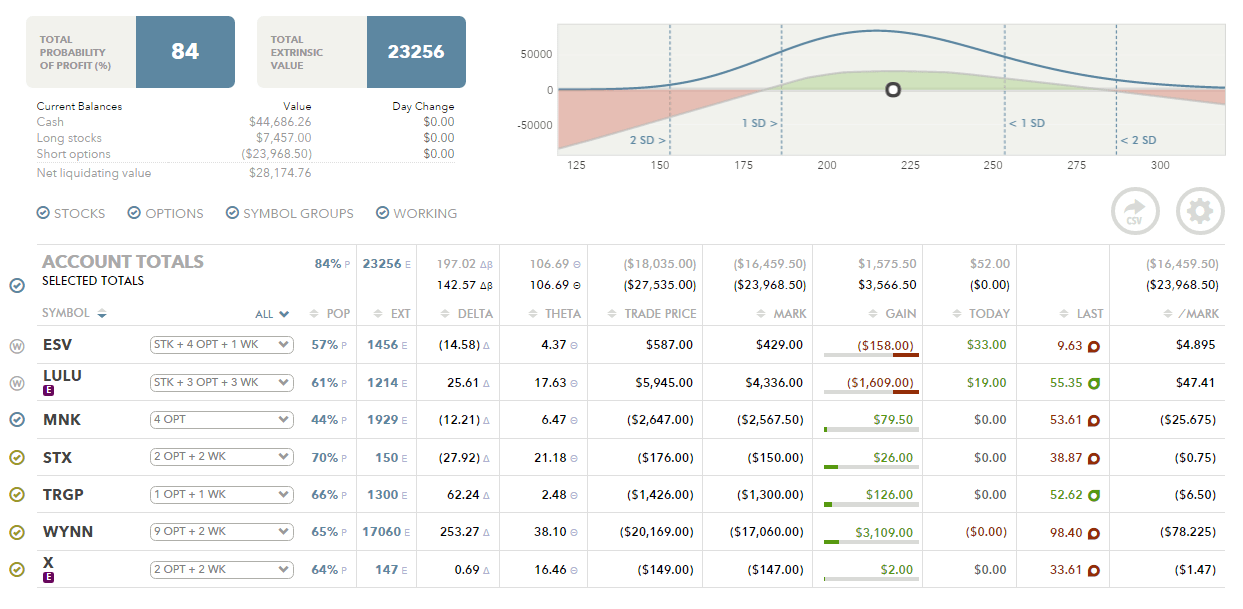Click the earnings E badge under LULU
1243x609 pixels.
click(47, 392)
